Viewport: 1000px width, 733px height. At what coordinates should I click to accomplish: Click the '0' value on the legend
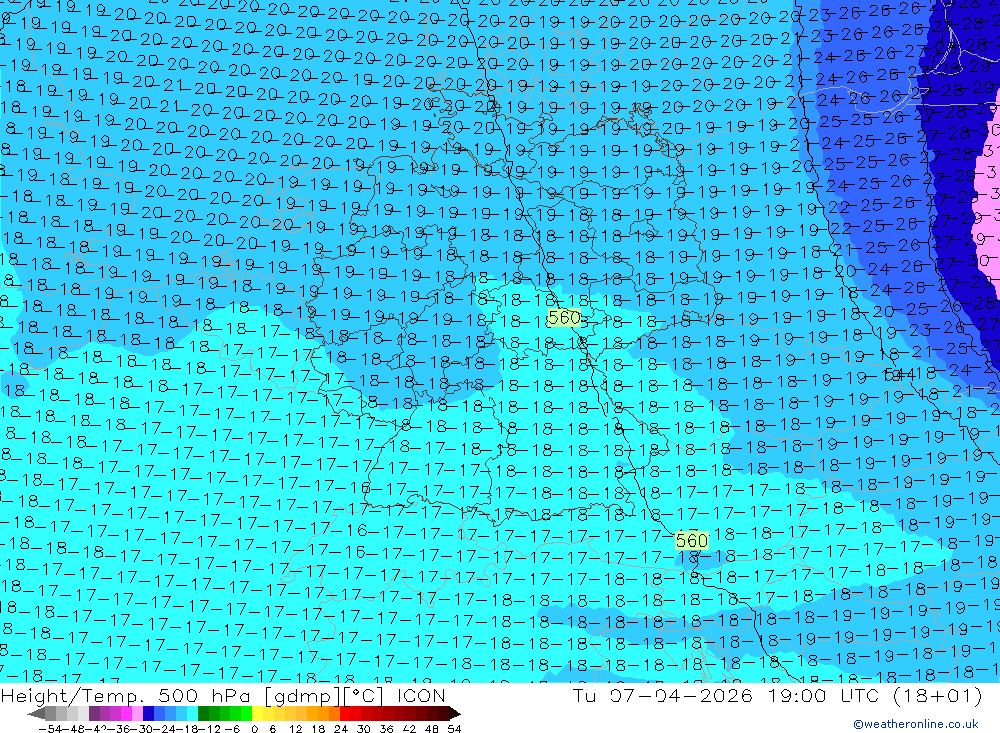coord(254,729)
